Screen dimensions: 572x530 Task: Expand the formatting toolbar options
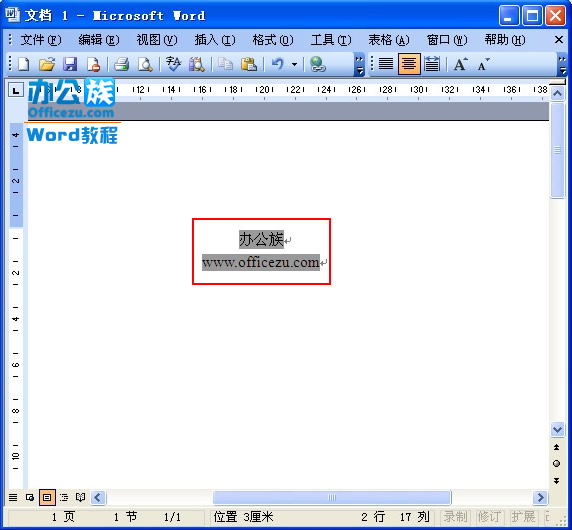pyautogui.click(x=563, y=65)
